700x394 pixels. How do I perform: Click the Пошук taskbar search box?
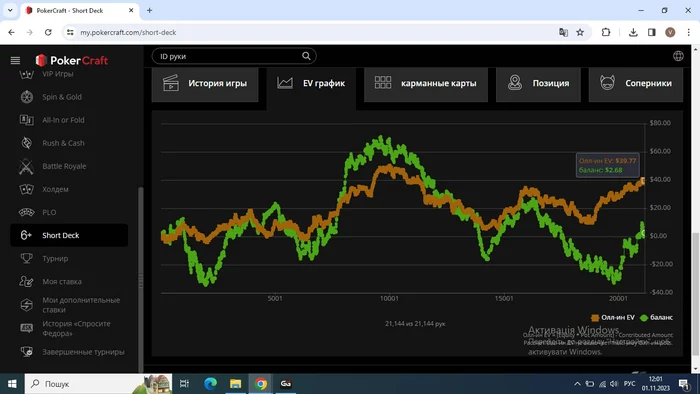point(98,384)
